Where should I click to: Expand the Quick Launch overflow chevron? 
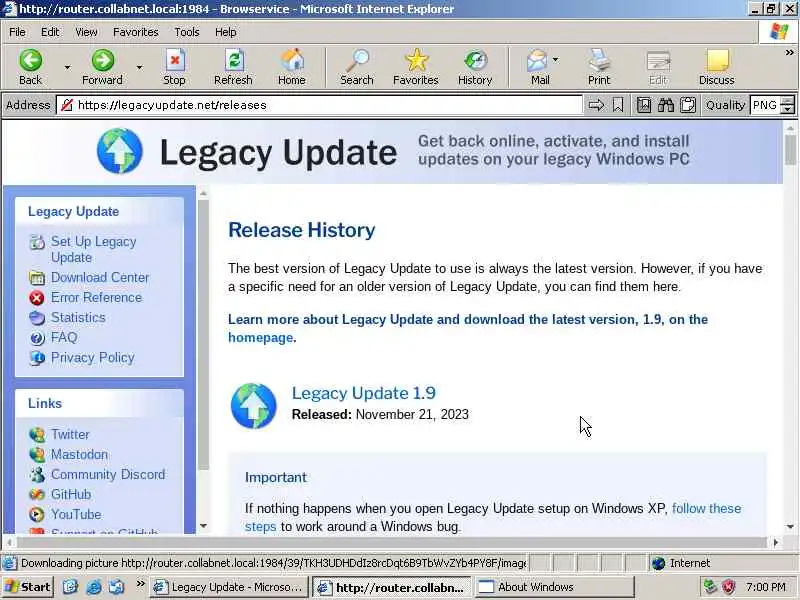[x=140, y=584]
